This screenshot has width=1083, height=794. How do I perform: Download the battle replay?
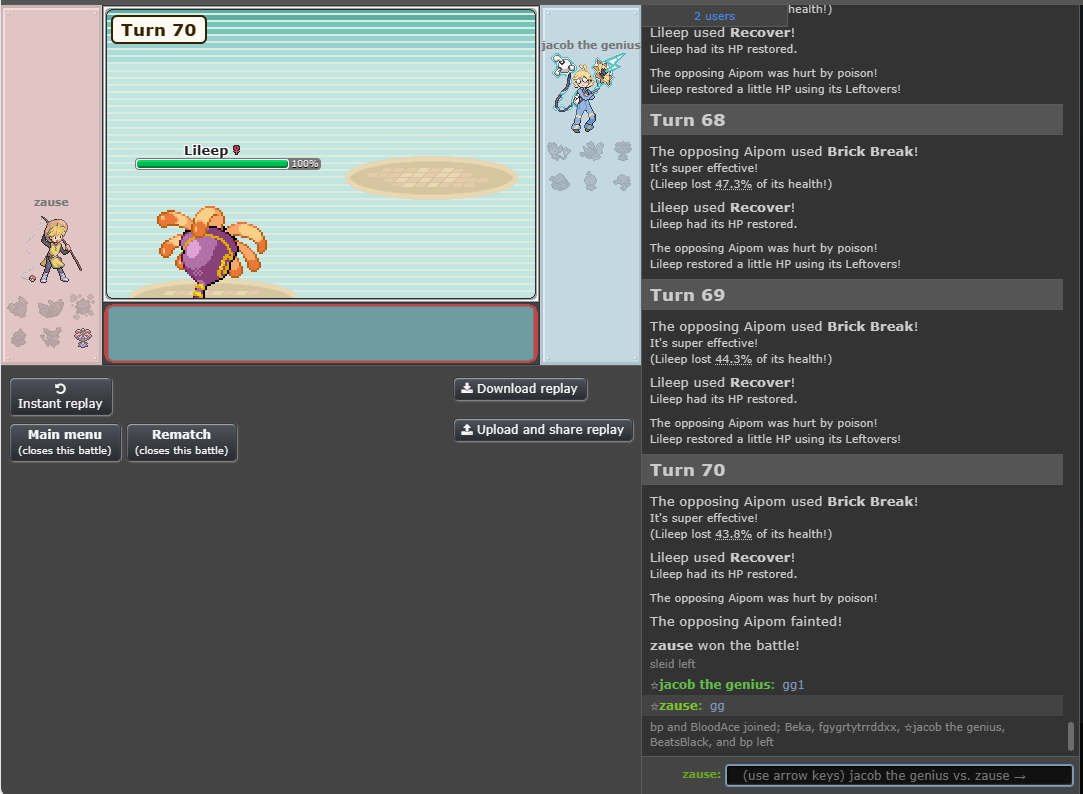click(520, 389)
